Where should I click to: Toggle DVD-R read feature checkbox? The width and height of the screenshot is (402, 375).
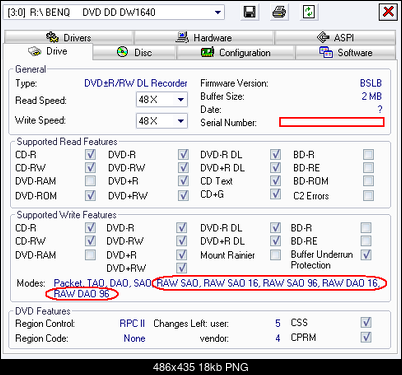pos(183,154)
